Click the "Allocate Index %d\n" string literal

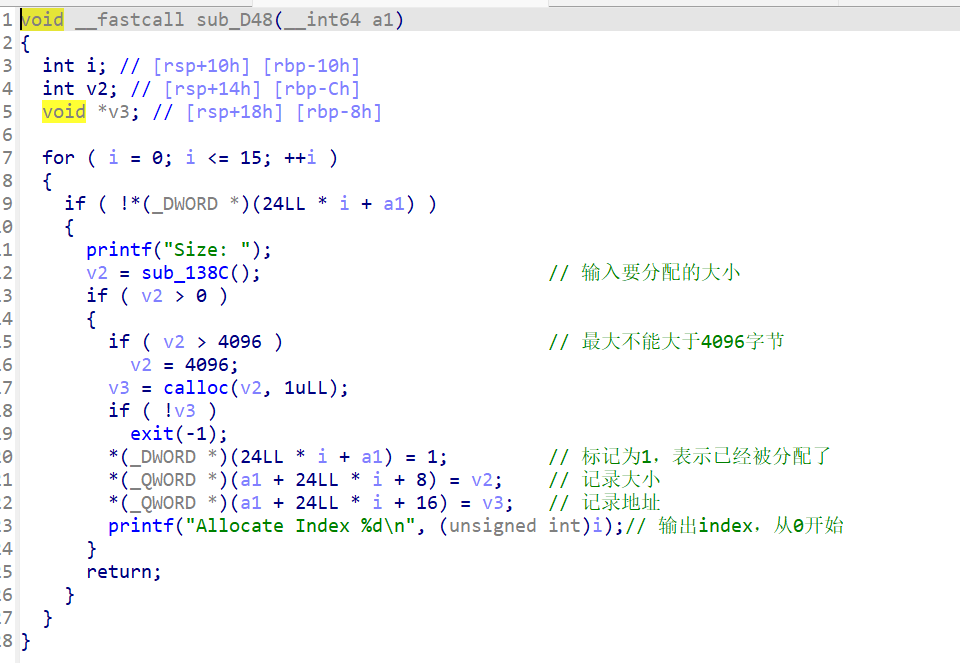(315, 526)
